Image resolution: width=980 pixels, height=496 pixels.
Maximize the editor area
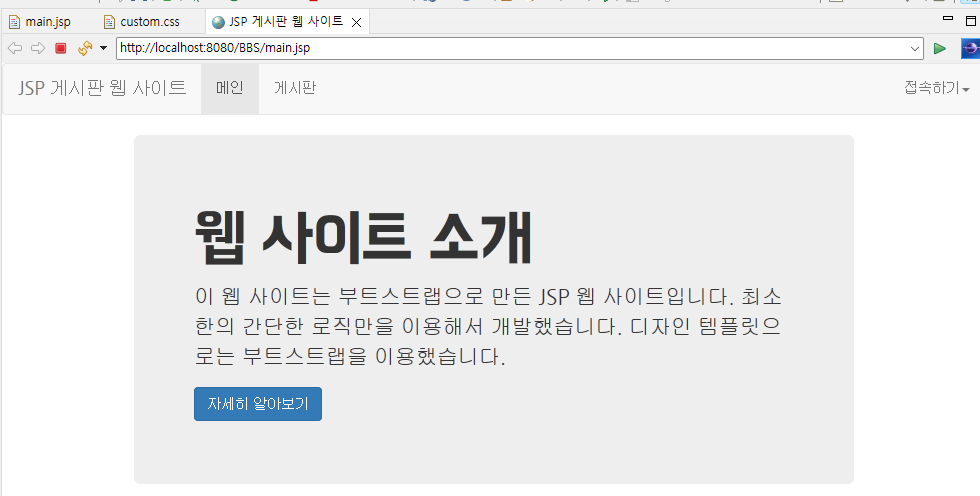click(x=971, y=21)
